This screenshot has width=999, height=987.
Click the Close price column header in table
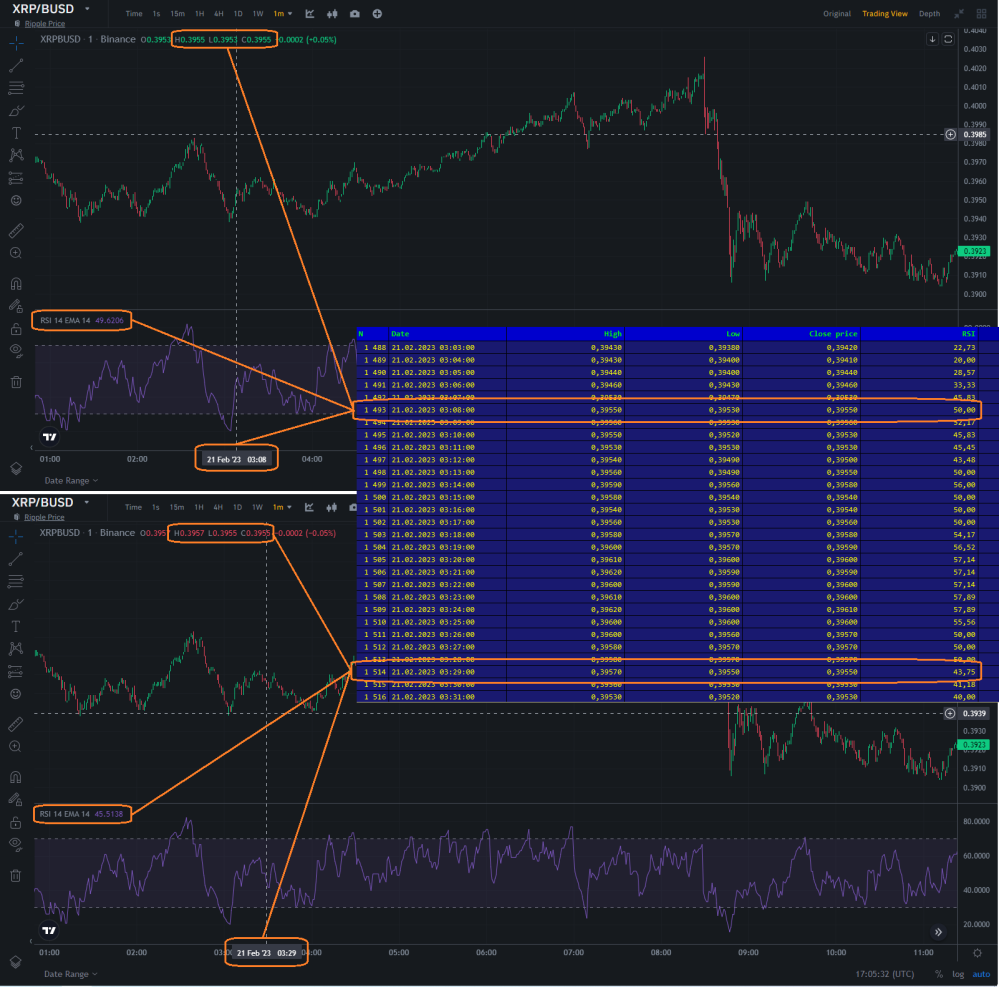coord(833,334)
